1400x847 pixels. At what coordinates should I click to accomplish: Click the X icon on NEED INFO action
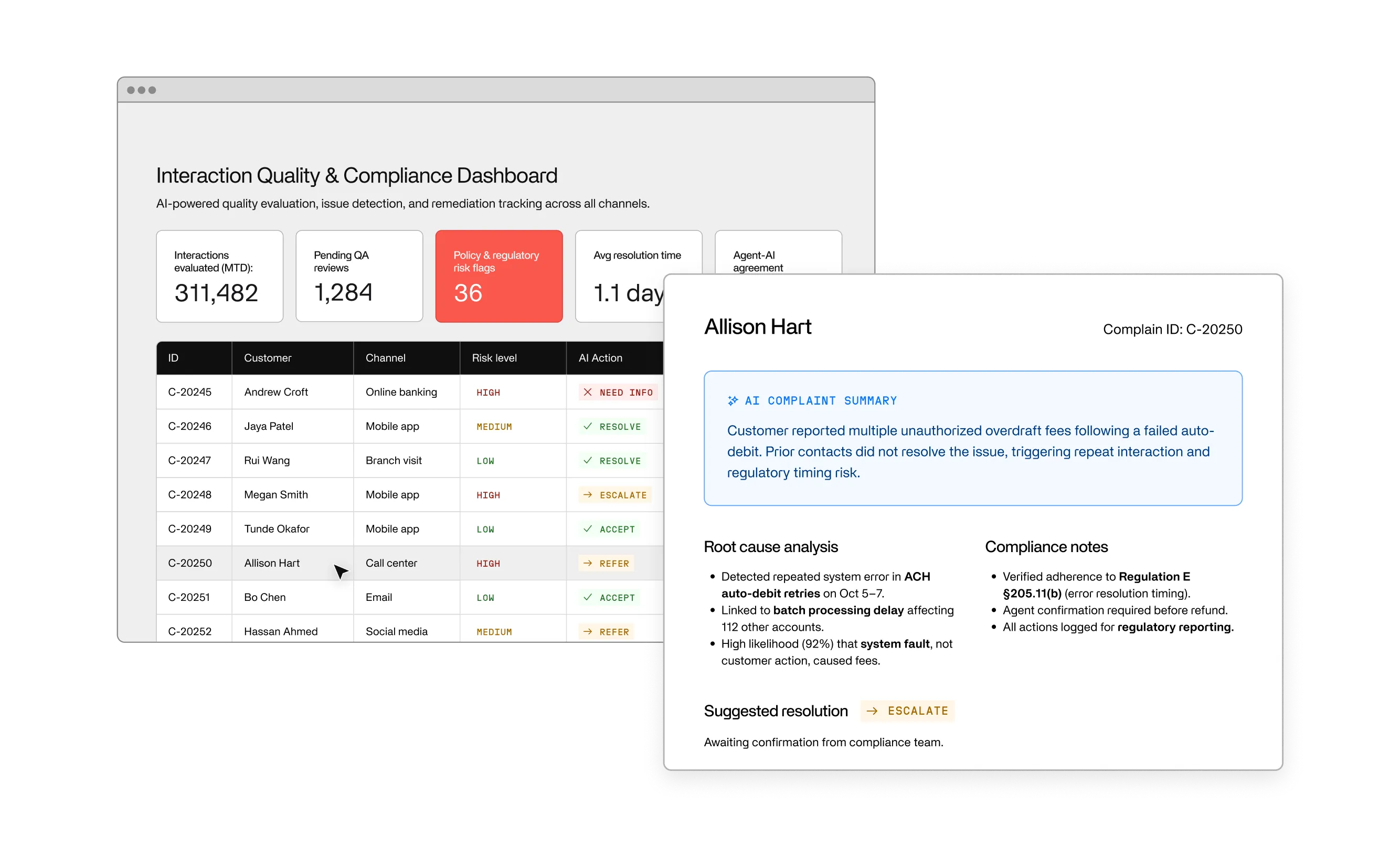coord(589,392)
